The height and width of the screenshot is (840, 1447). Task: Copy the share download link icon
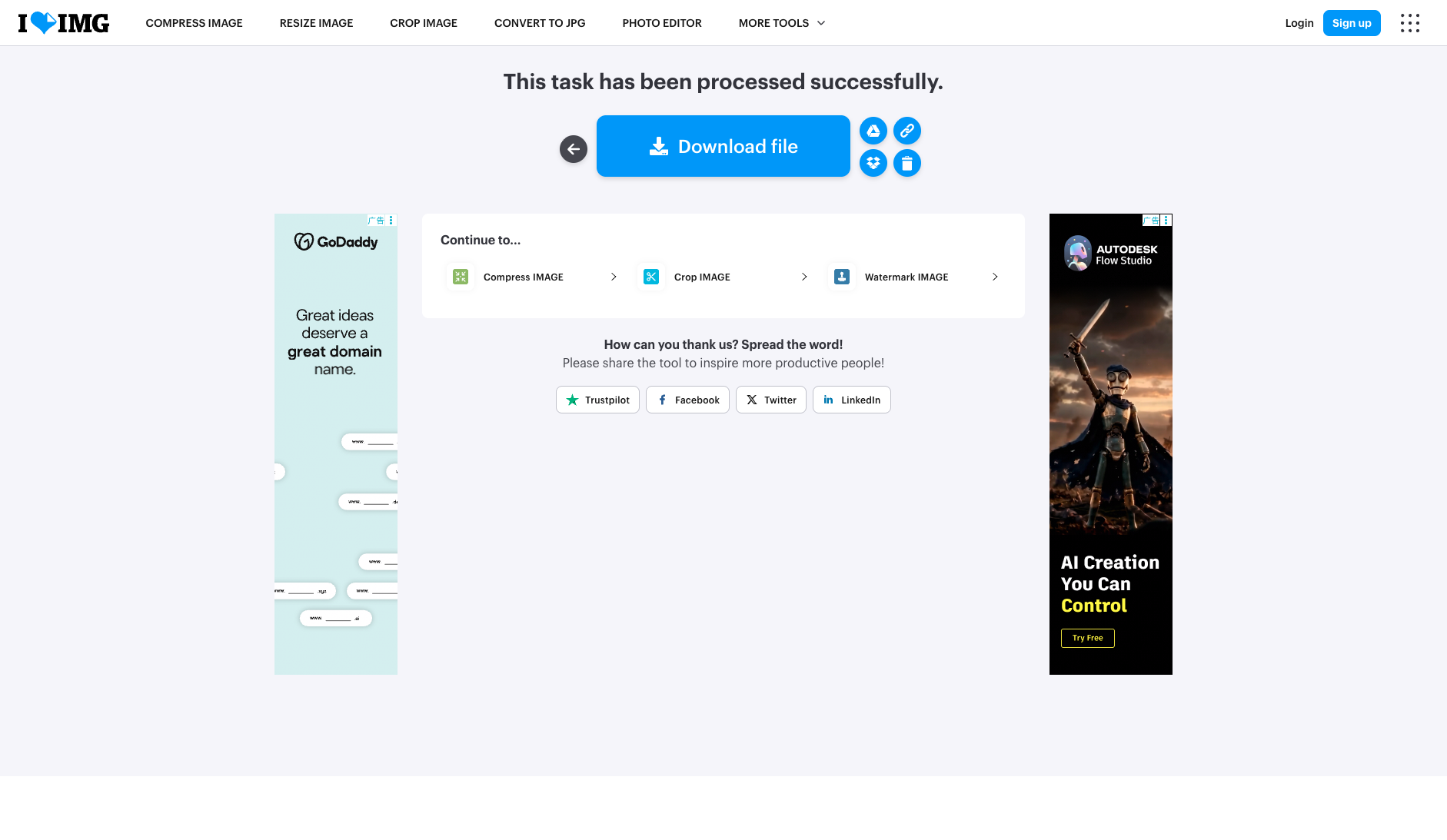[907, 131]
